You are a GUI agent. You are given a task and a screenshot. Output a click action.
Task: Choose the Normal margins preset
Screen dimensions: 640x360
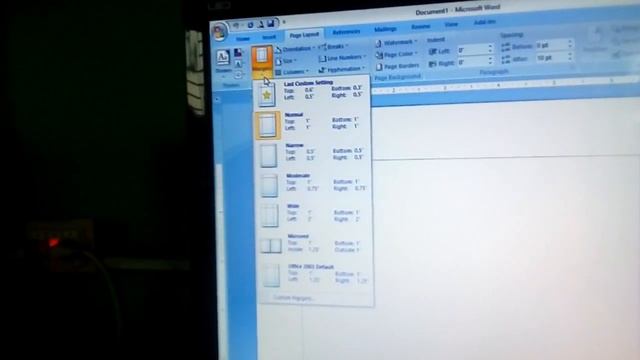[313, 125]
